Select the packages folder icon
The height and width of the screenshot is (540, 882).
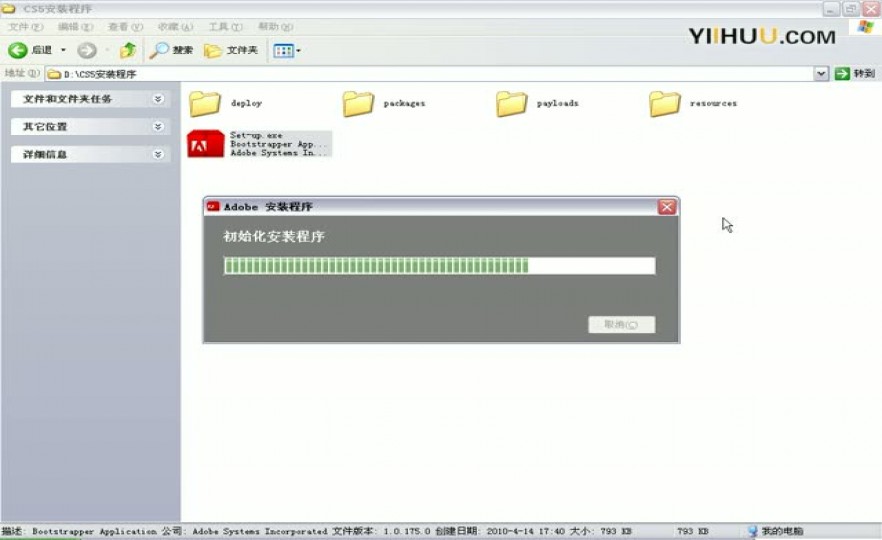tap(358, 104)
